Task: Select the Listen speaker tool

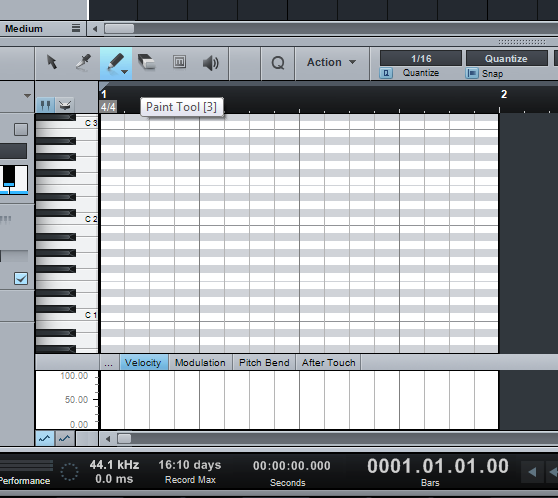Action: 211,63
